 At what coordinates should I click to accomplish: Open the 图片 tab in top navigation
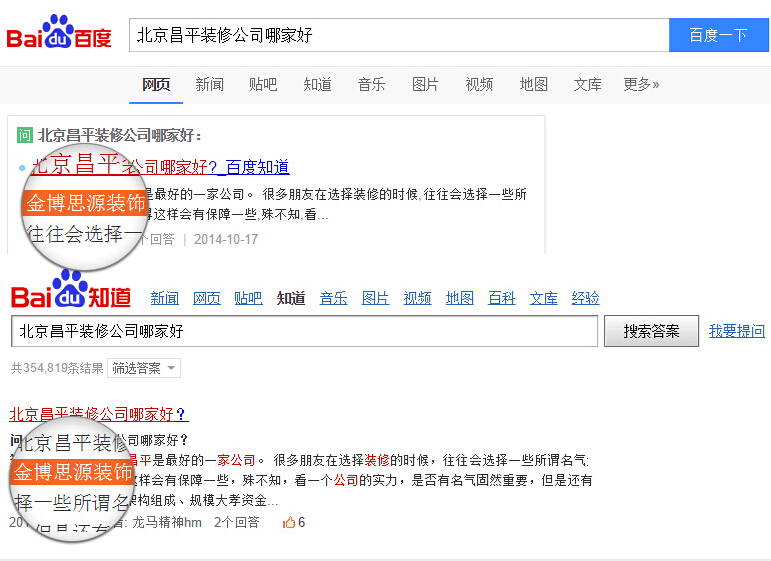425,85
